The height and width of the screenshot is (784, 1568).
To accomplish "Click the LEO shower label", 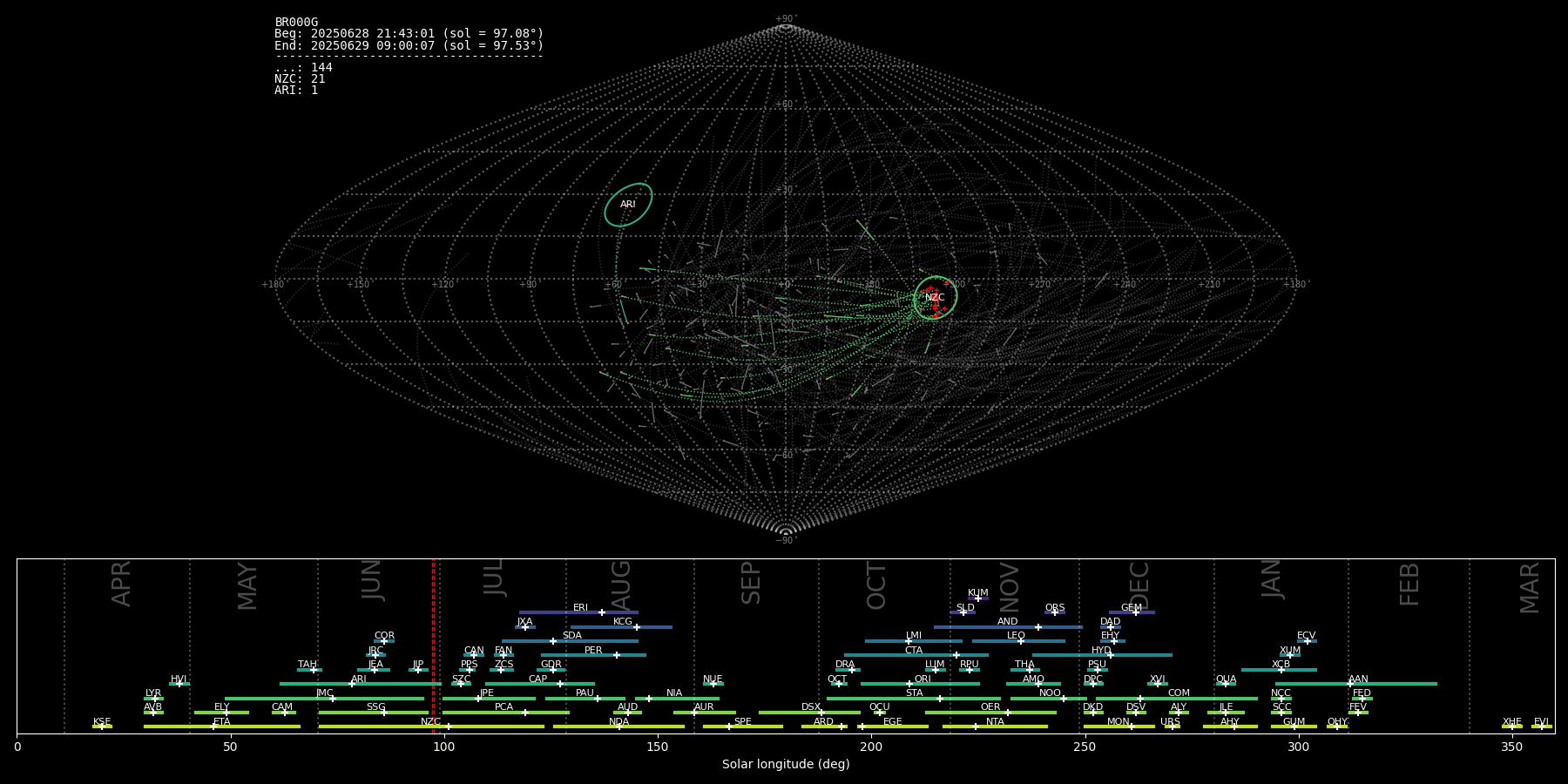I will pyautogui.click(x=1017, y=636).
